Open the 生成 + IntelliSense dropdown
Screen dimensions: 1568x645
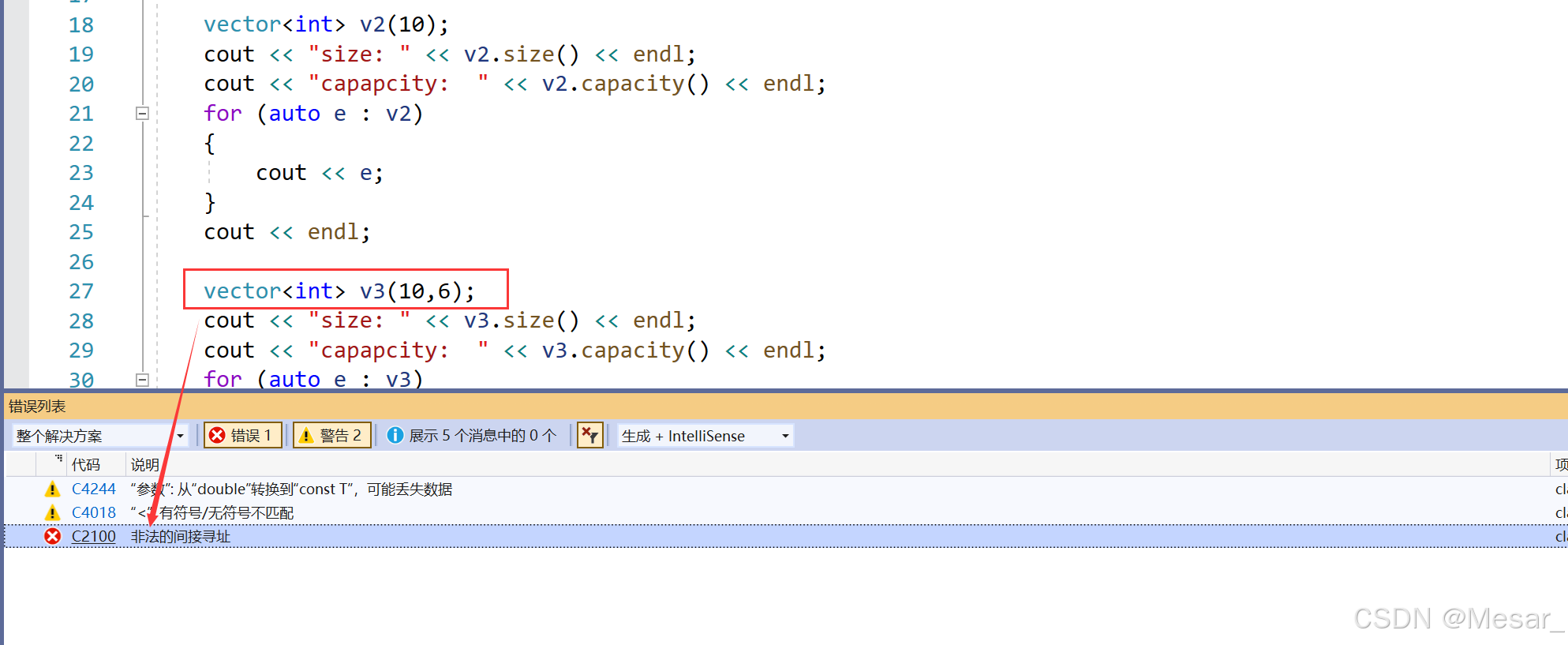(x=705, y=436)
